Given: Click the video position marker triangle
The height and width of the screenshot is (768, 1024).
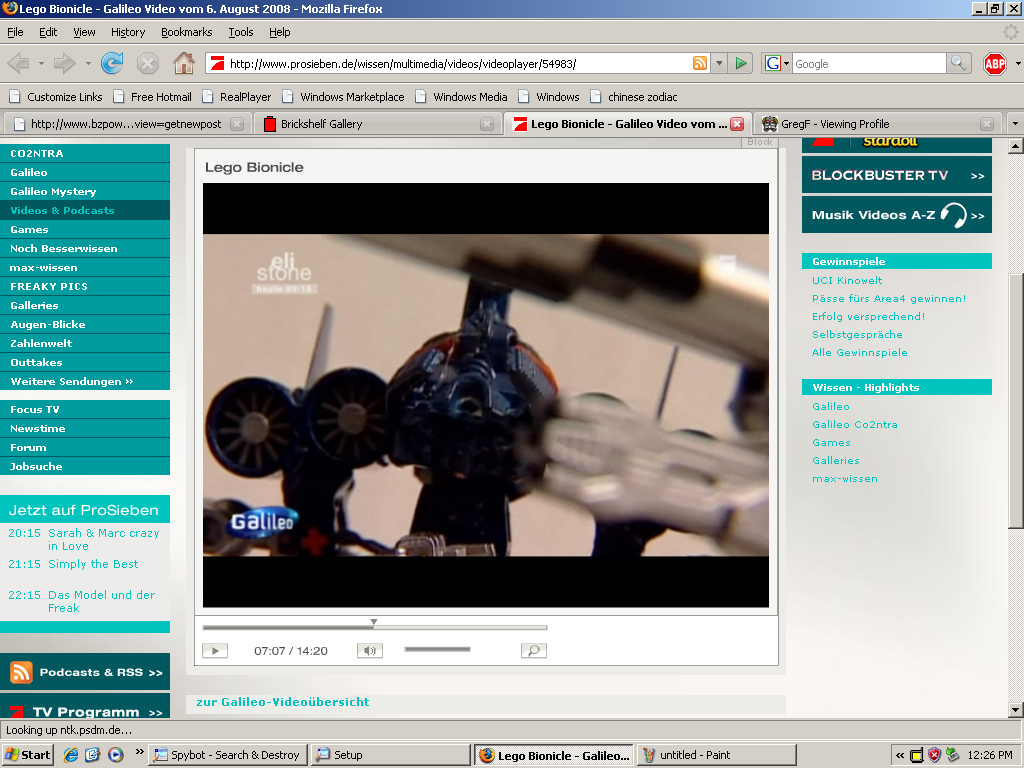Looking at the screenshot, I should pos(374,622).
